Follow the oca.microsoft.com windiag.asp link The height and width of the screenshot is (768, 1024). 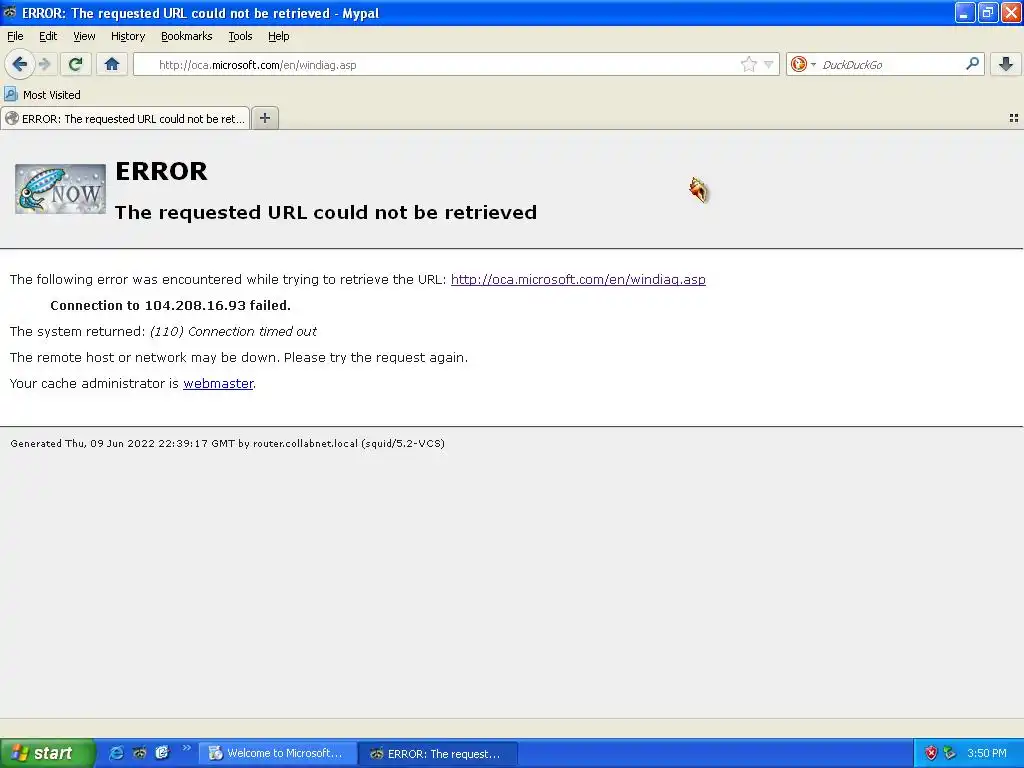click(x=578, y=280)
